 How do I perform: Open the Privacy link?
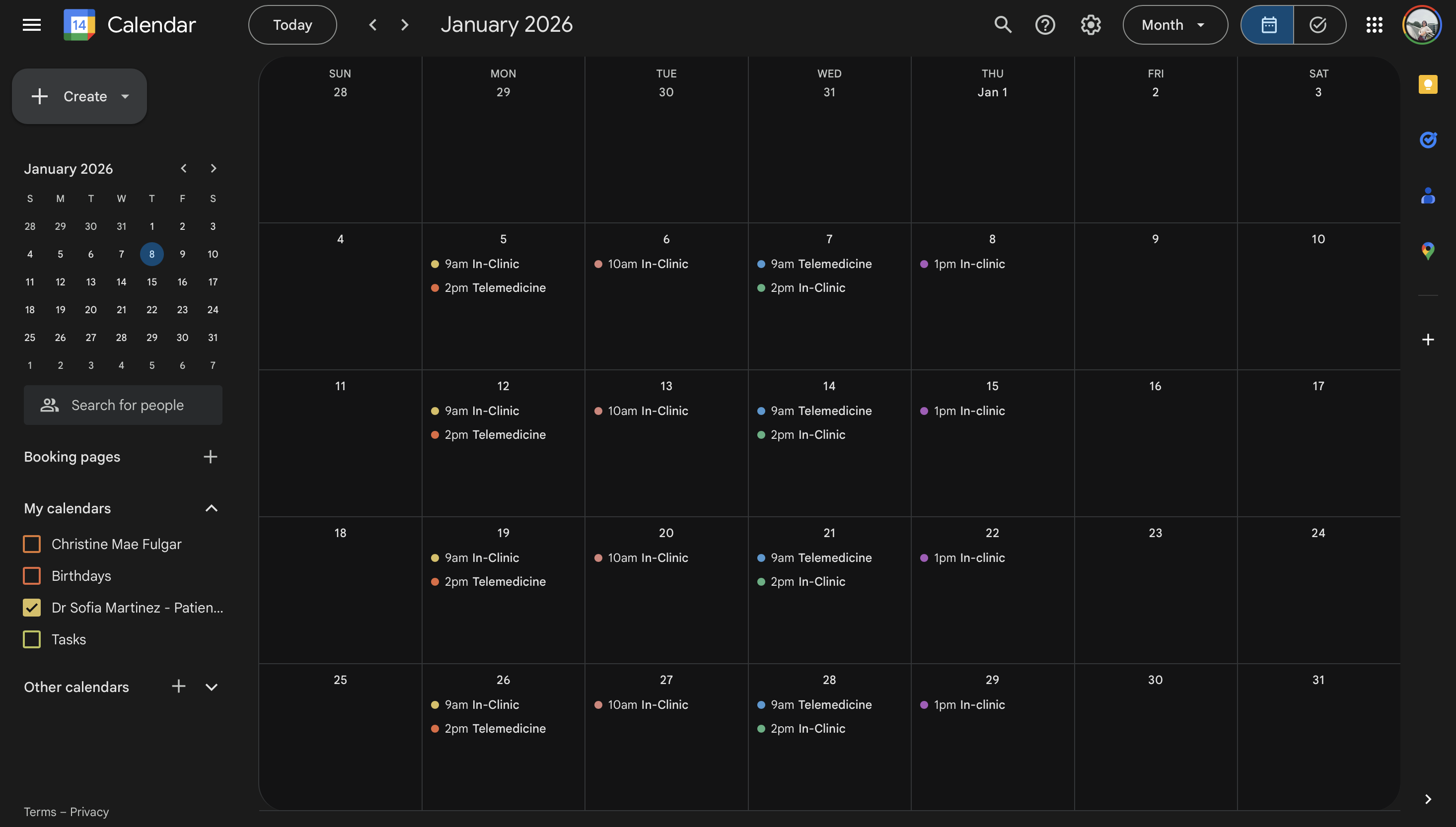pyautogui.click(x=89, y=812)
